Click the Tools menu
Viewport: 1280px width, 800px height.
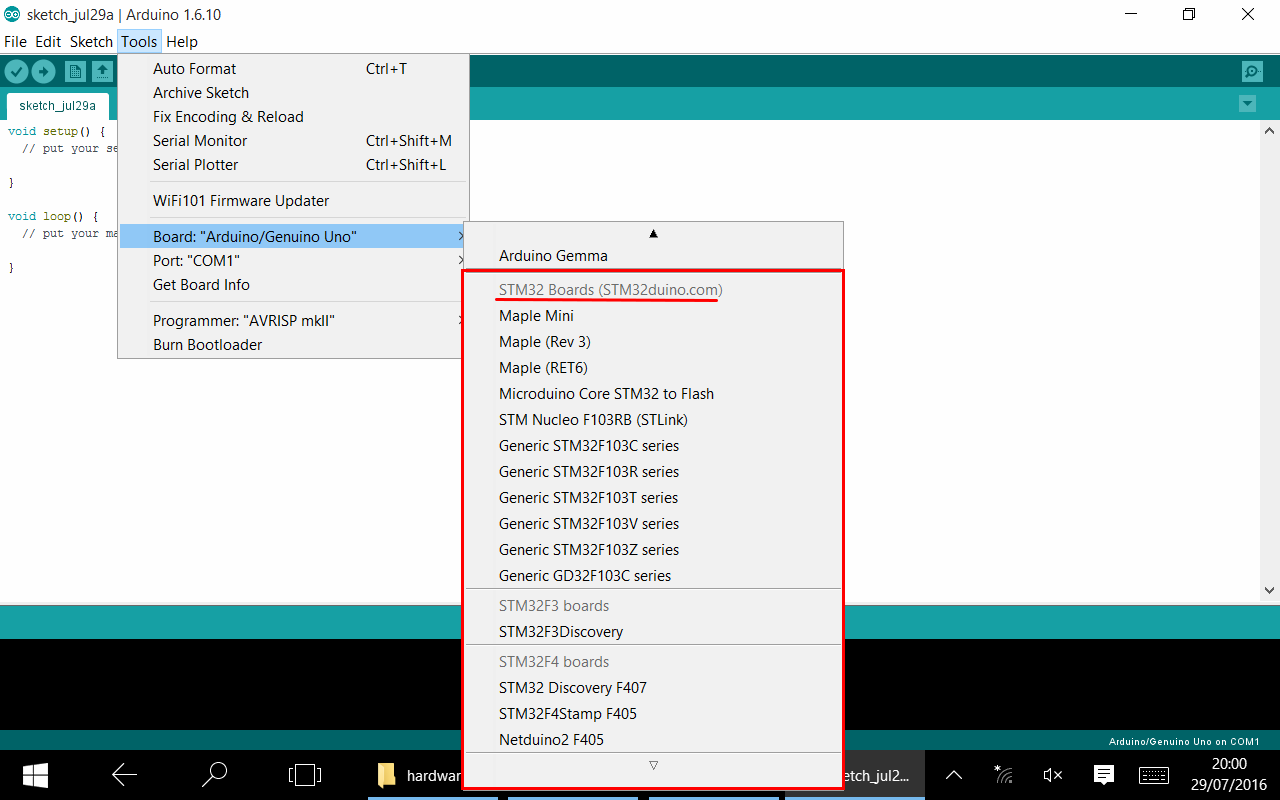139,42
